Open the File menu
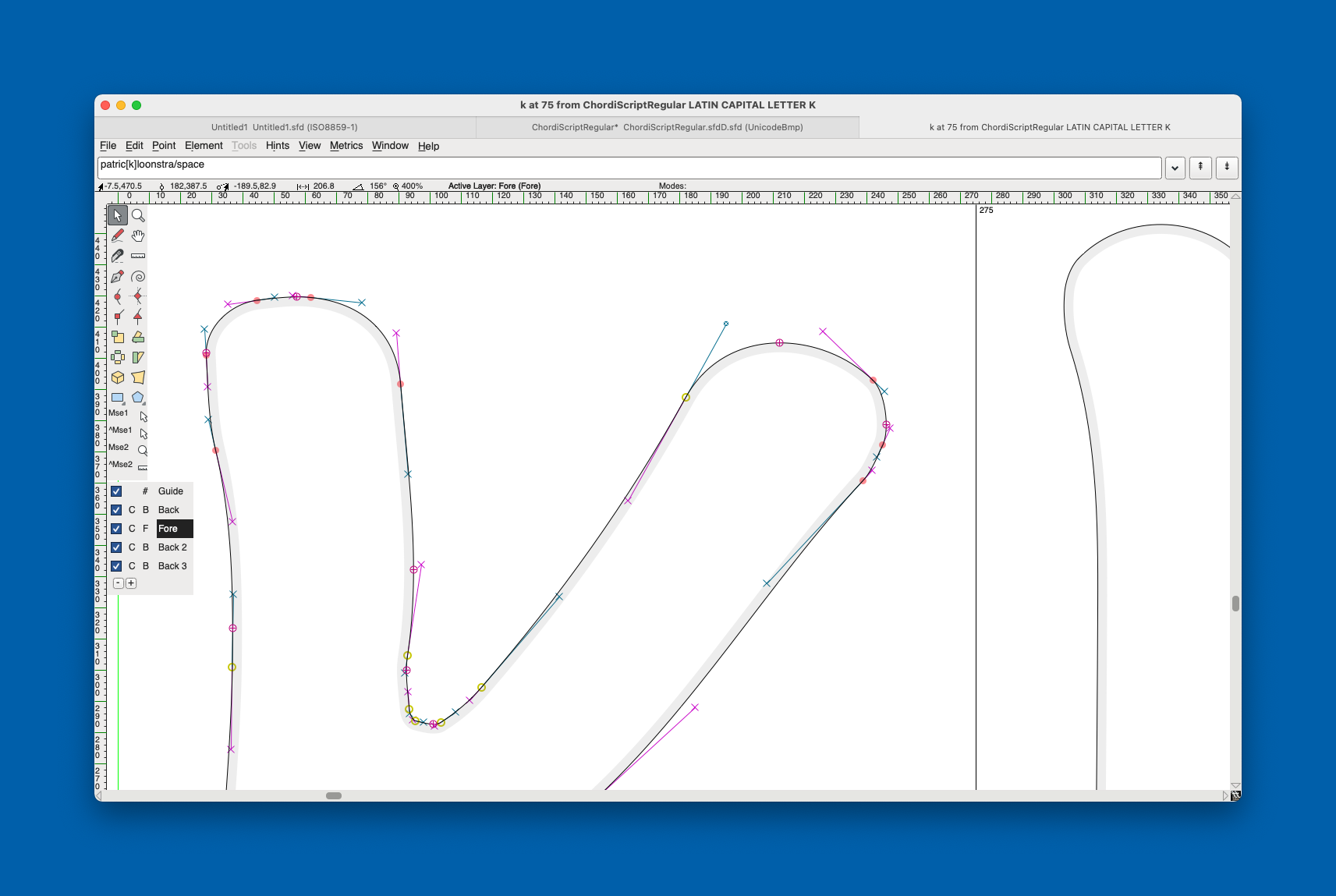 [108, 146]
